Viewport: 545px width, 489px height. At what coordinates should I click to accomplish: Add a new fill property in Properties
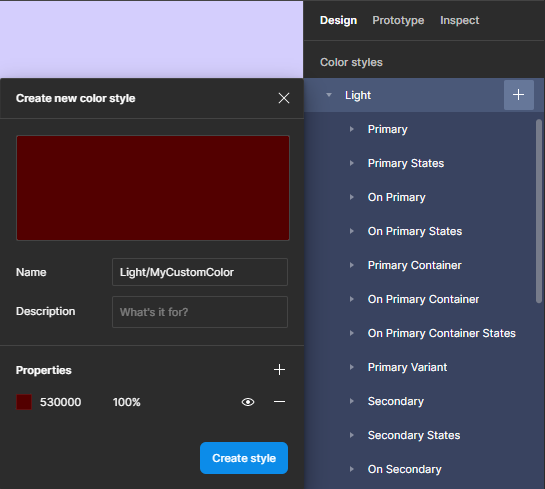279,370
